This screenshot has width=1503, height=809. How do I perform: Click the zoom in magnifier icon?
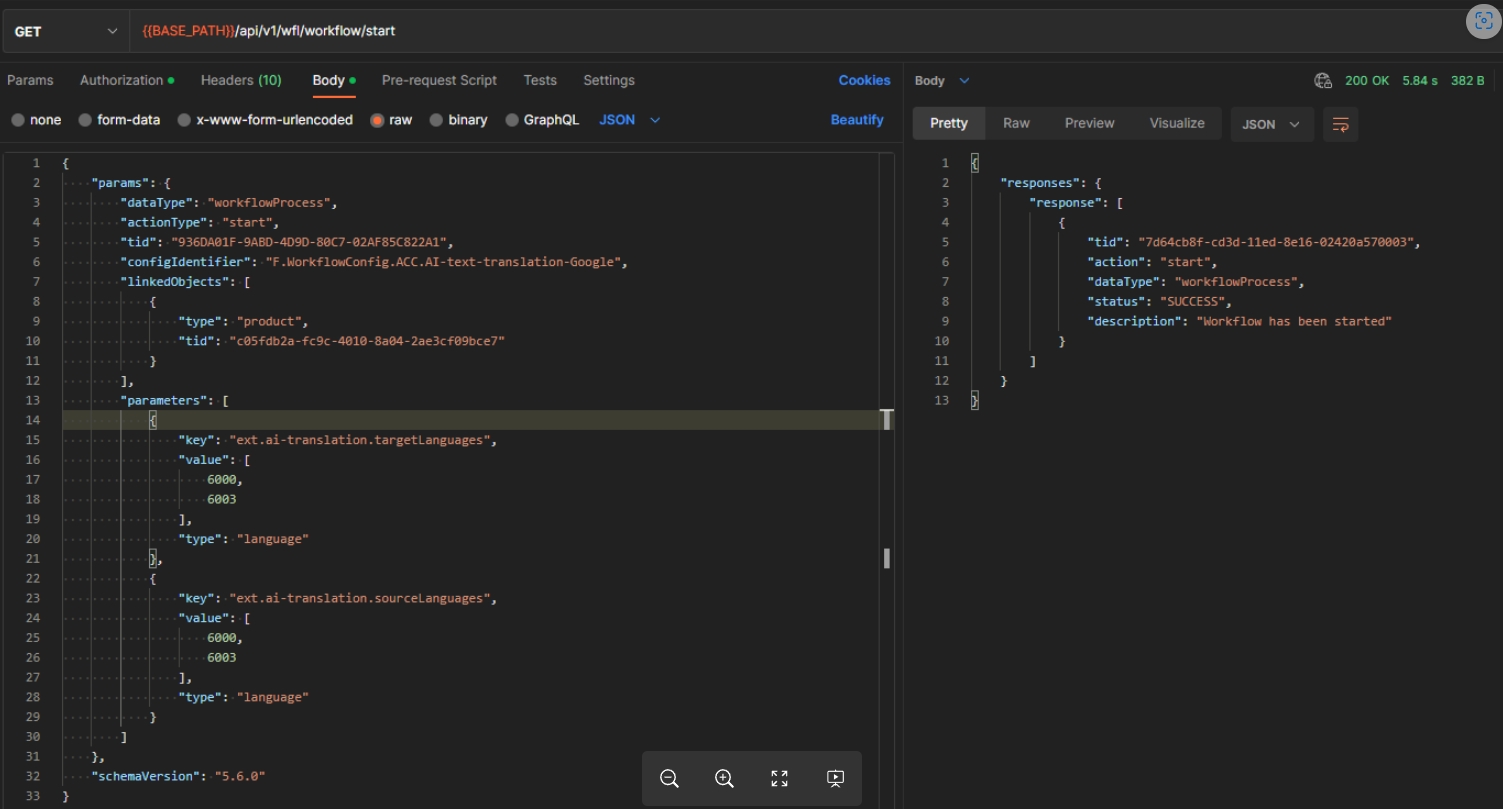click(725, 778)
